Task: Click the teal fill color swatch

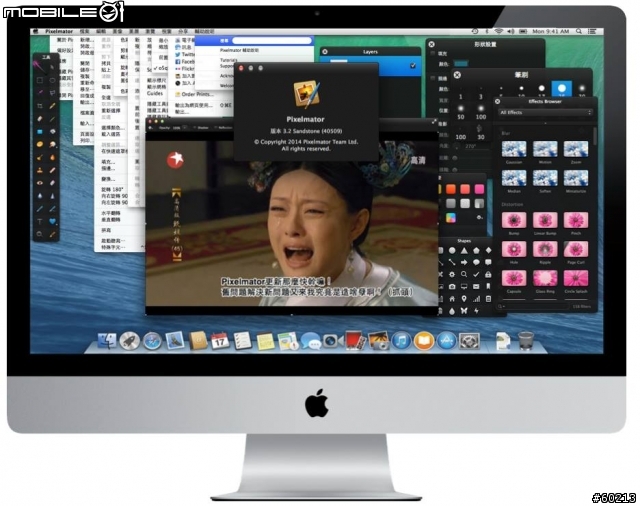Action: tap(461, 64)
